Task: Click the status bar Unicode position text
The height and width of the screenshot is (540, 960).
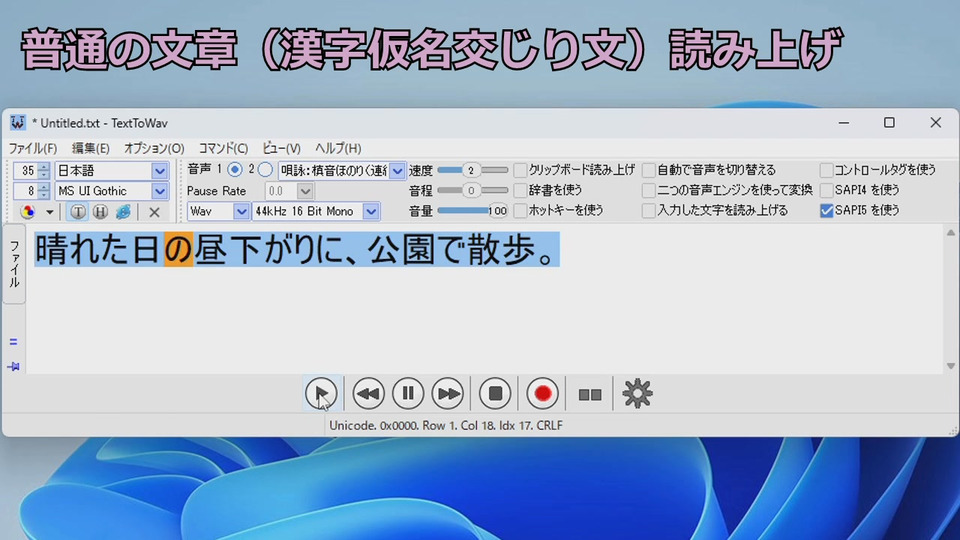Action: 446,426
